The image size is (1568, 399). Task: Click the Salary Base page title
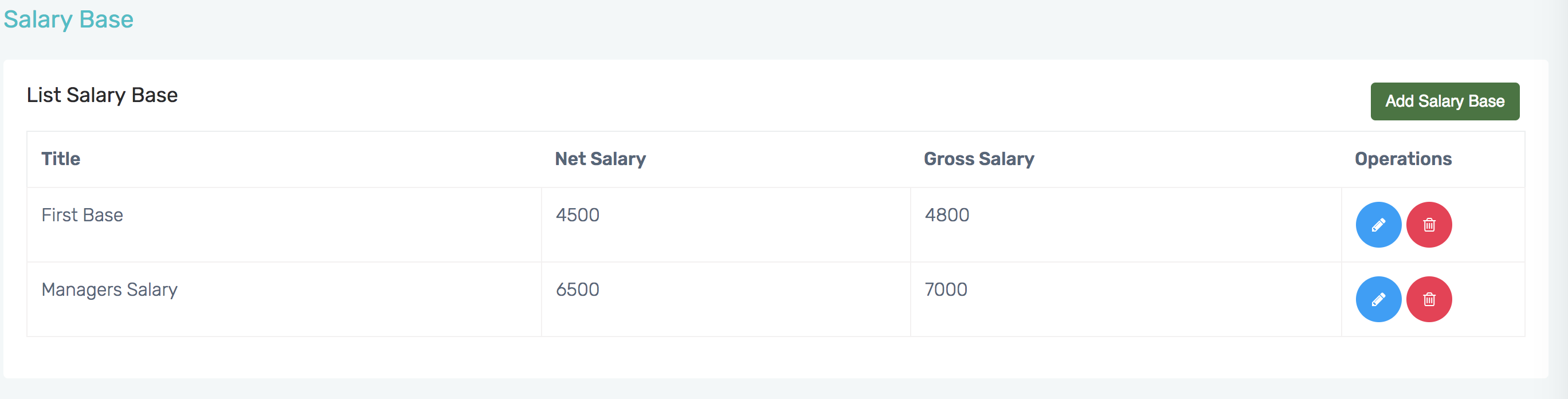pyautogui.click(x=68, y=19)
